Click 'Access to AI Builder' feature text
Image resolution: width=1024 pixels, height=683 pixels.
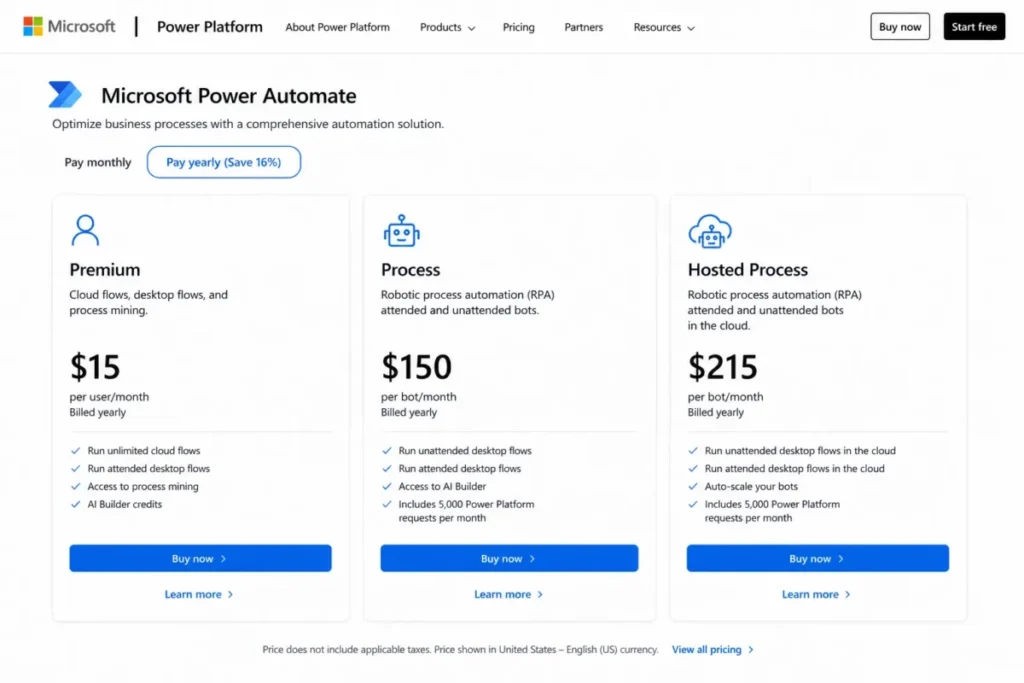tap(443, 486)
